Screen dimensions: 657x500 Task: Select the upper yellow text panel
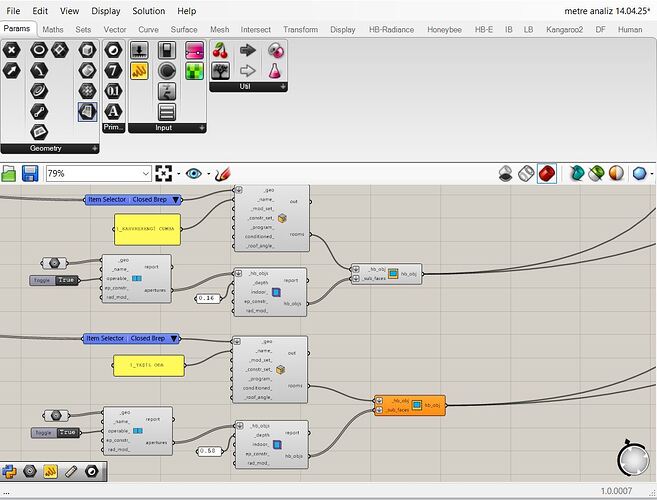147,229
